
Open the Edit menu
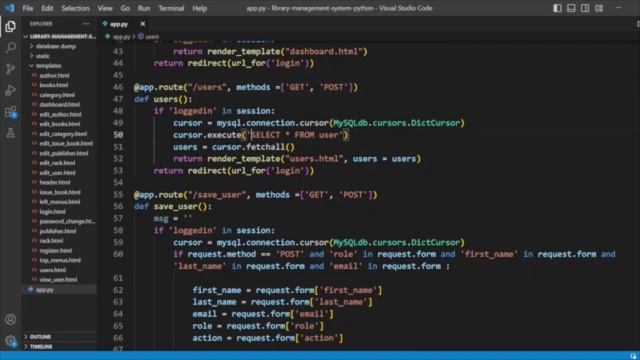coord(47,8)
